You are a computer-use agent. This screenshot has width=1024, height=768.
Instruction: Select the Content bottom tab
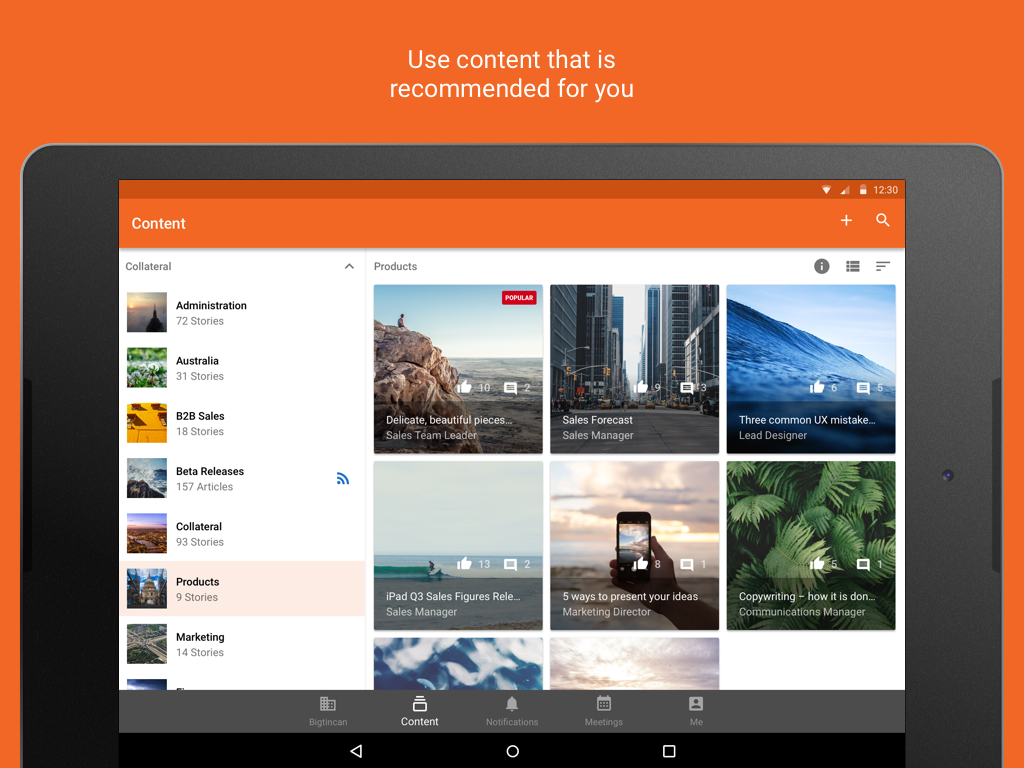coord(419,711)
